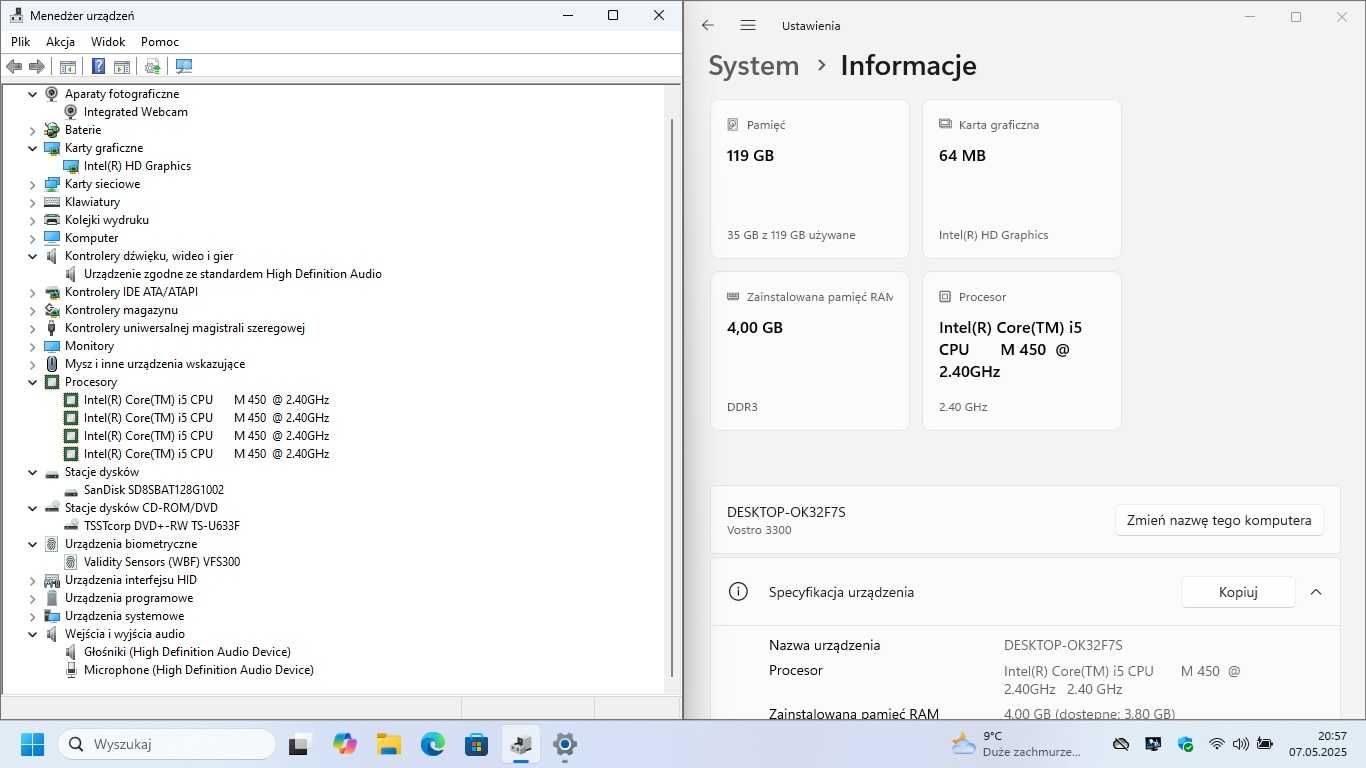
Task: Select Microphone (High Definition Audio Device)
Action: point(198,670)
